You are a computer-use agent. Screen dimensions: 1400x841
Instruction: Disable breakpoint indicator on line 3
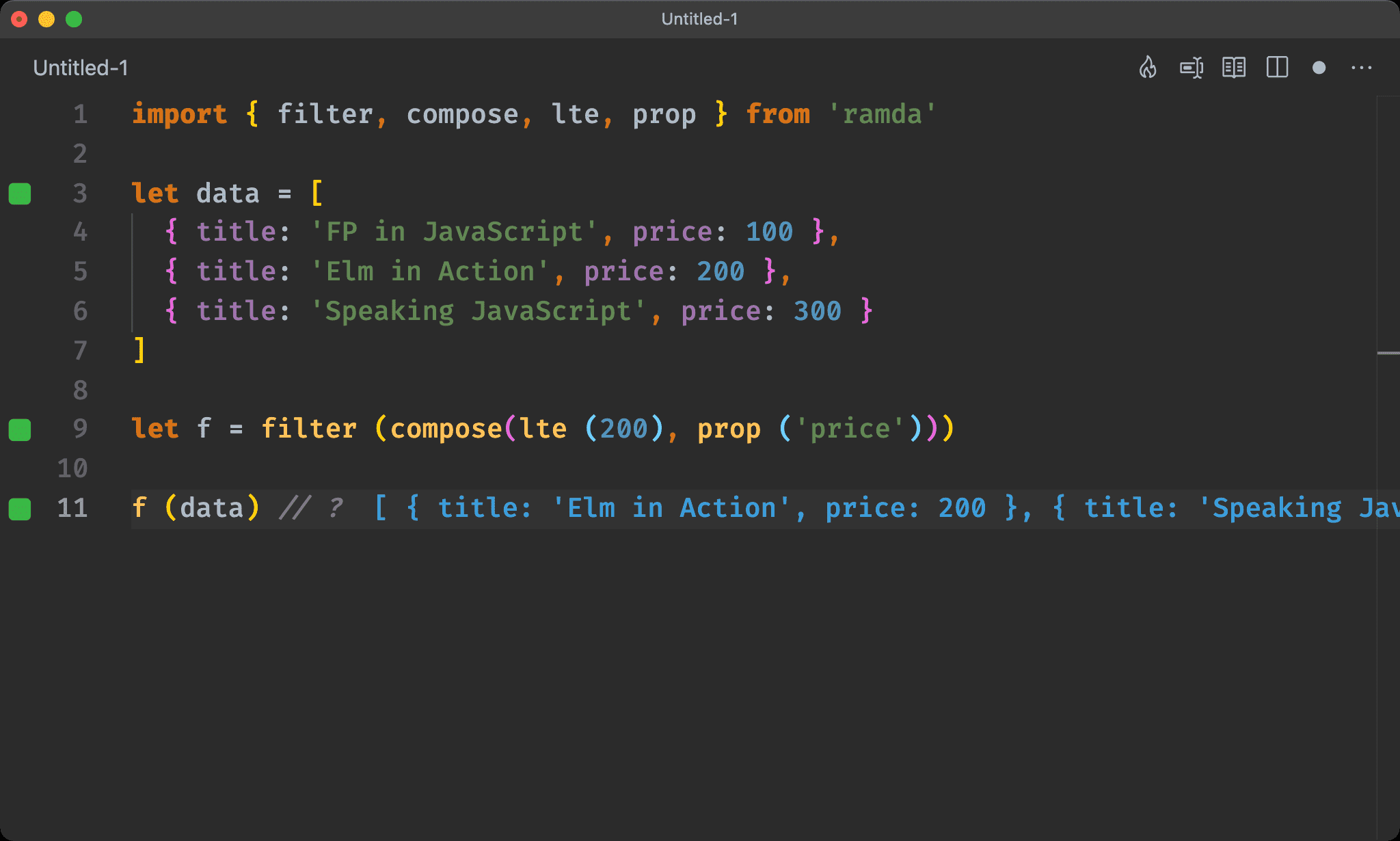[23, 194]
